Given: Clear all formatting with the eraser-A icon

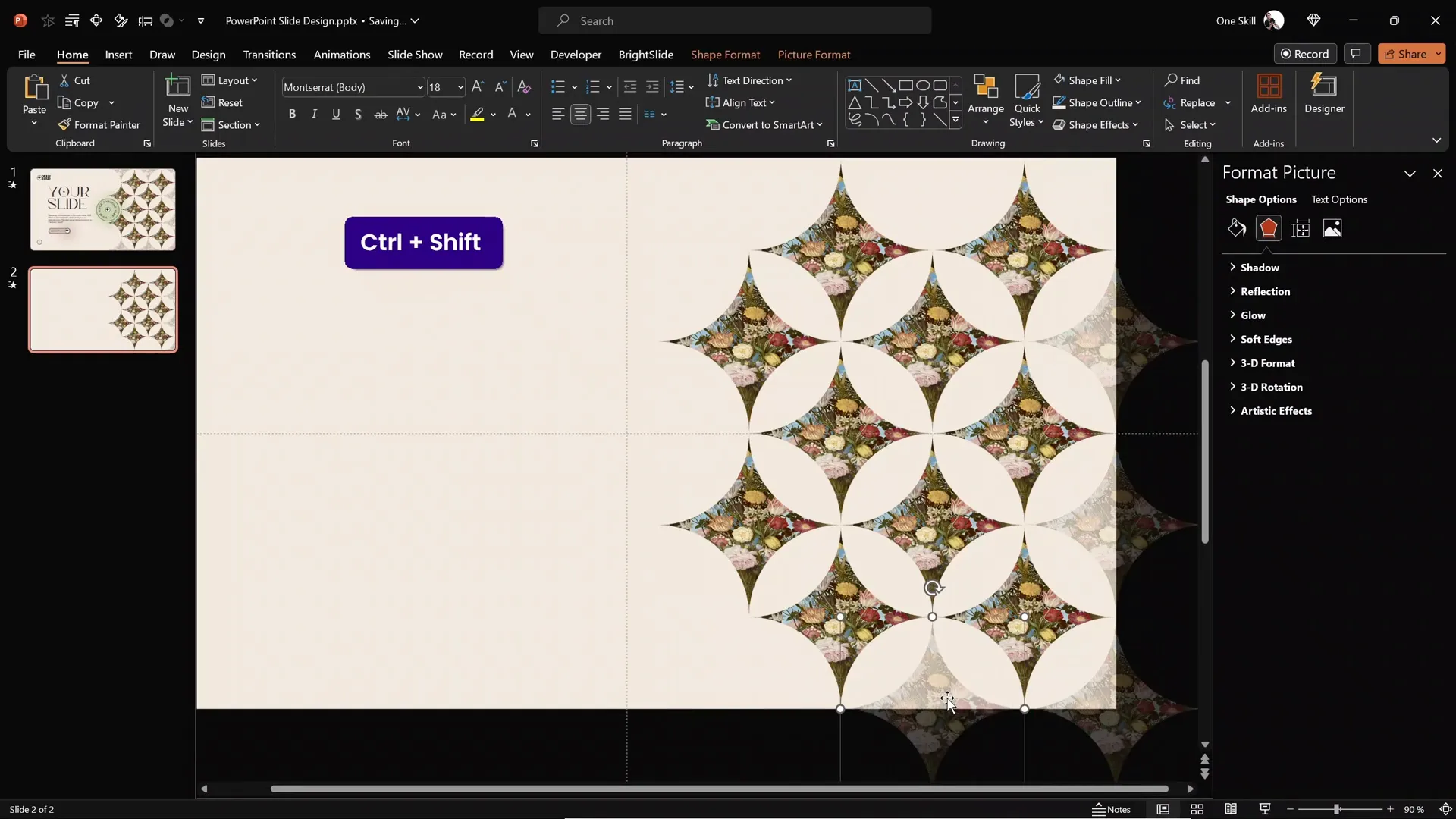Looking at the screenshot, I should pos(524,87).
